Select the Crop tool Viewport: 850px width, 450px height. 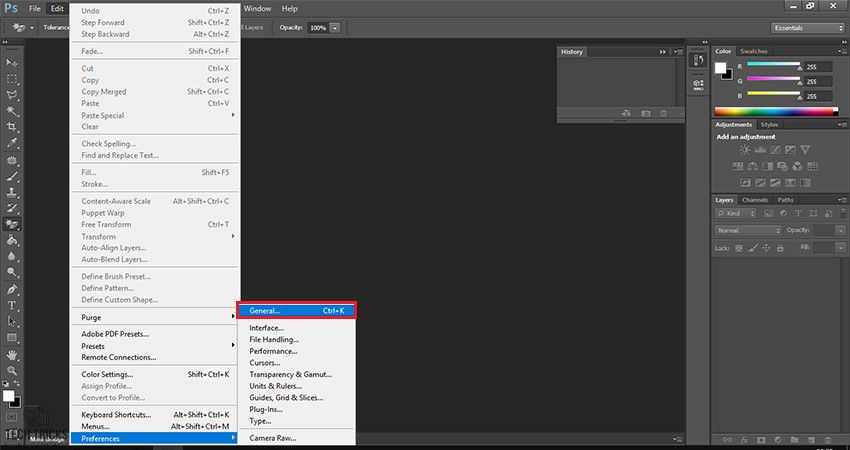point(11,127)
